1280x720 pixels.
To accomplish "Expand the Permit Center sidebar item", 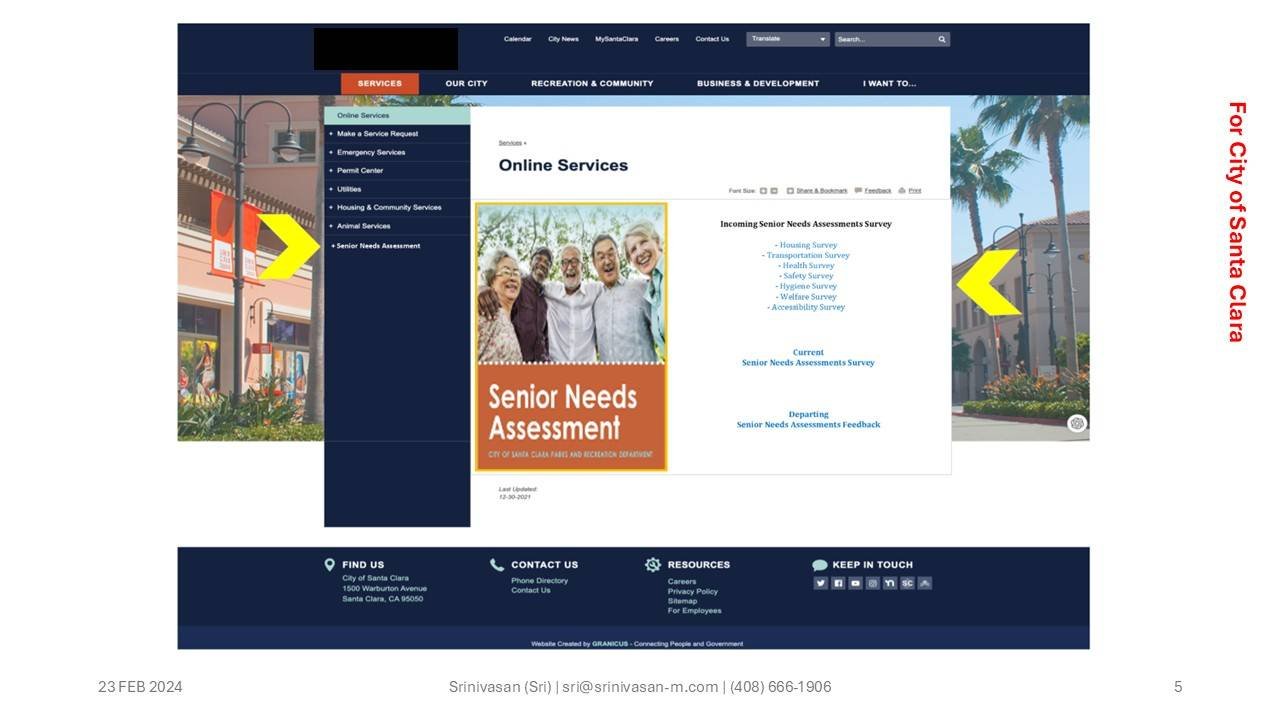I will coord(359,171).
